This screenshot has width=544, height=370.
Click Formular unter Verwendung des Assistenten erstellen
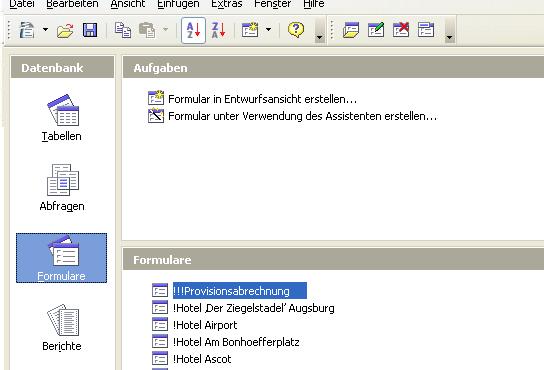point(302,116)
